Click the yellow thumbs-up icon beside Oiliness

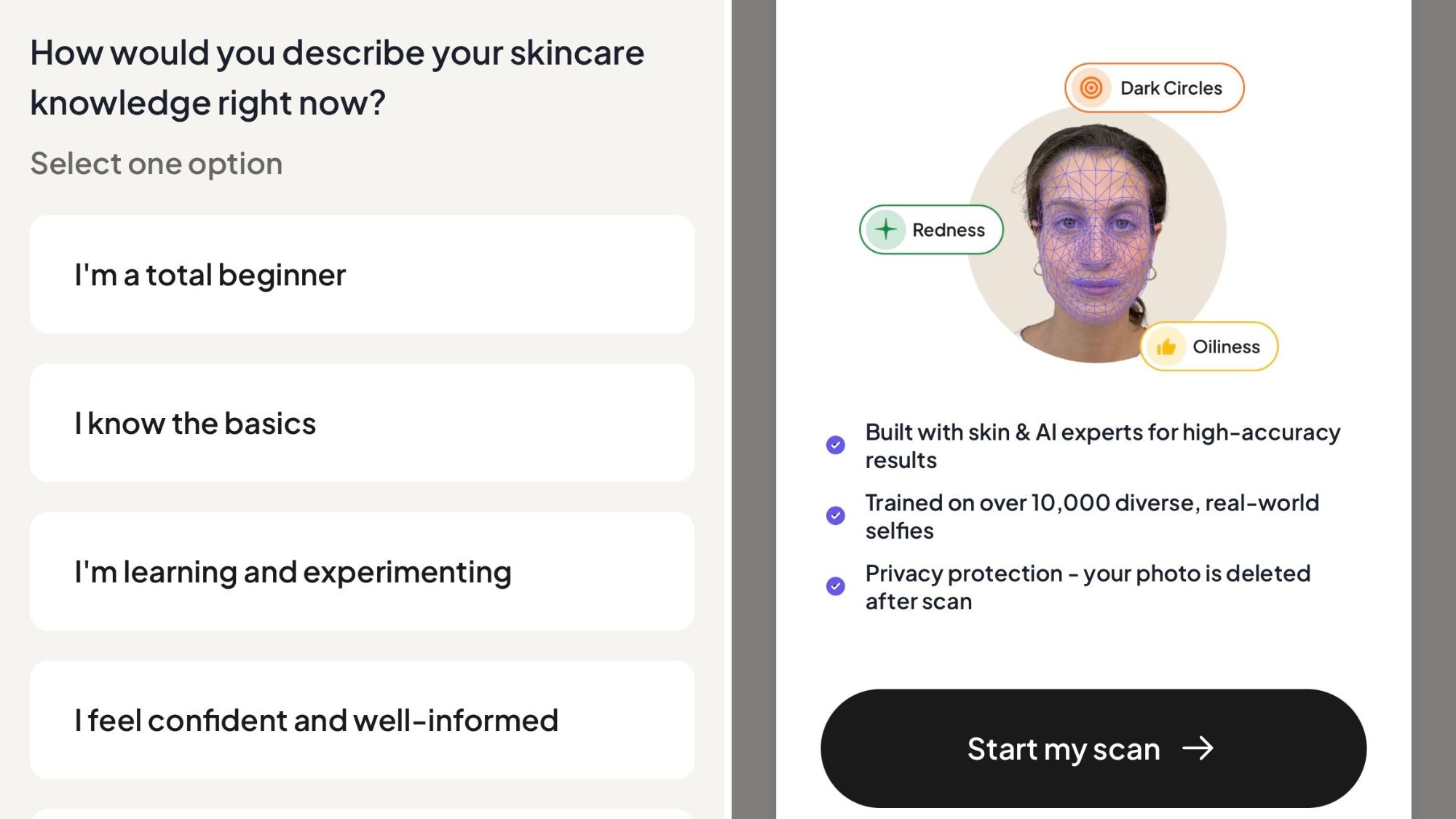click(1166, 347)
